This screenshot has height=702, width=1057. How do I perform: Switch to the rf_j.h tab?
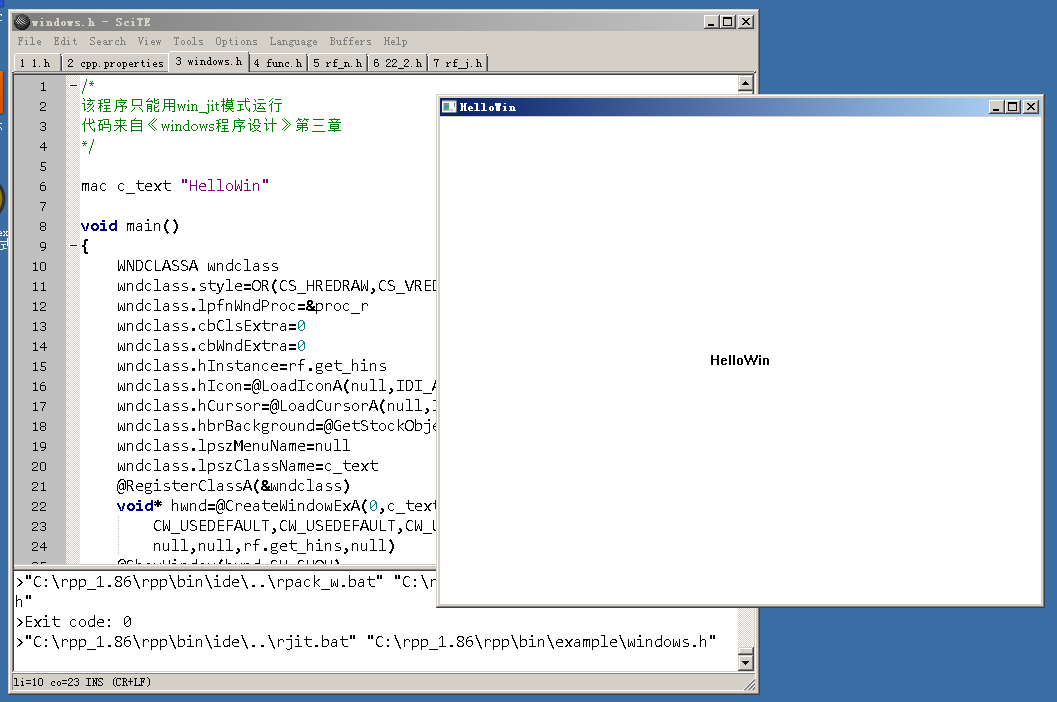(x=458, y=63)
